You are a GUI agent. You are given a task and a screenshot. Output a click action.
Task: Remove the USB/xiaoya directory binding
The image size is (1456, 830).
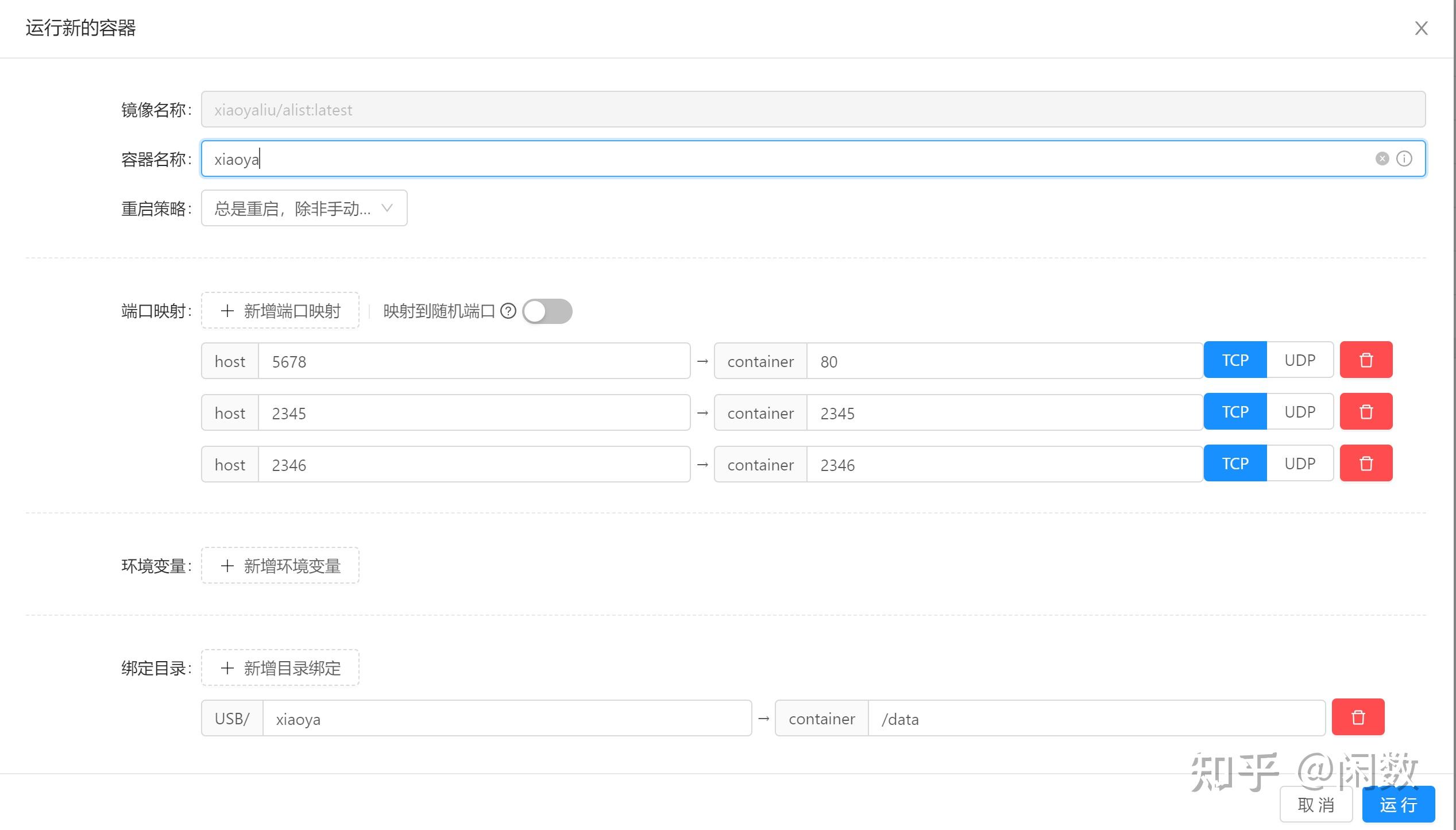pos(1357,717)
